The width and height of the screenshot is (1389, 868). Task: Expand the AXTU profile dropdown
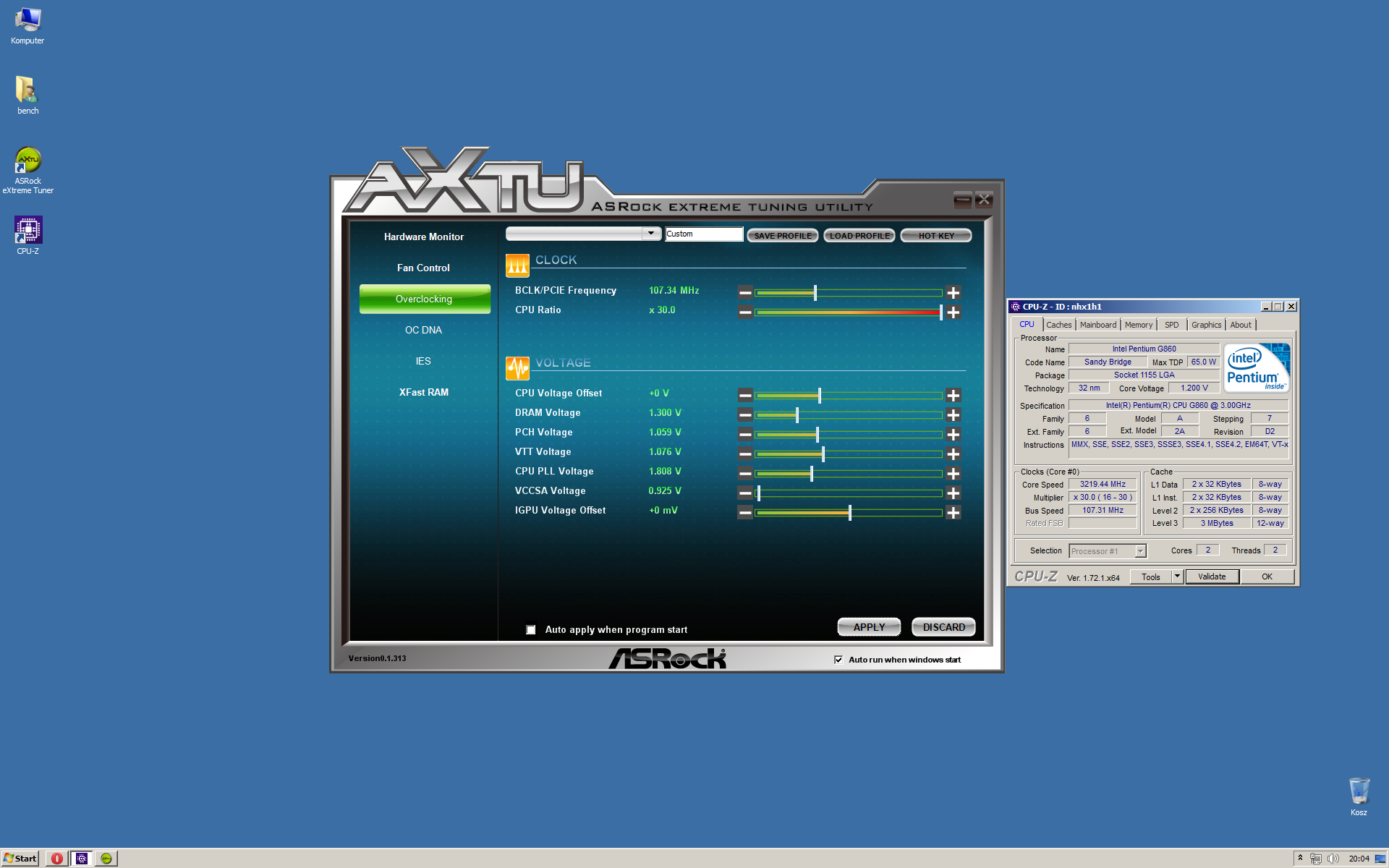coord(651,233)
